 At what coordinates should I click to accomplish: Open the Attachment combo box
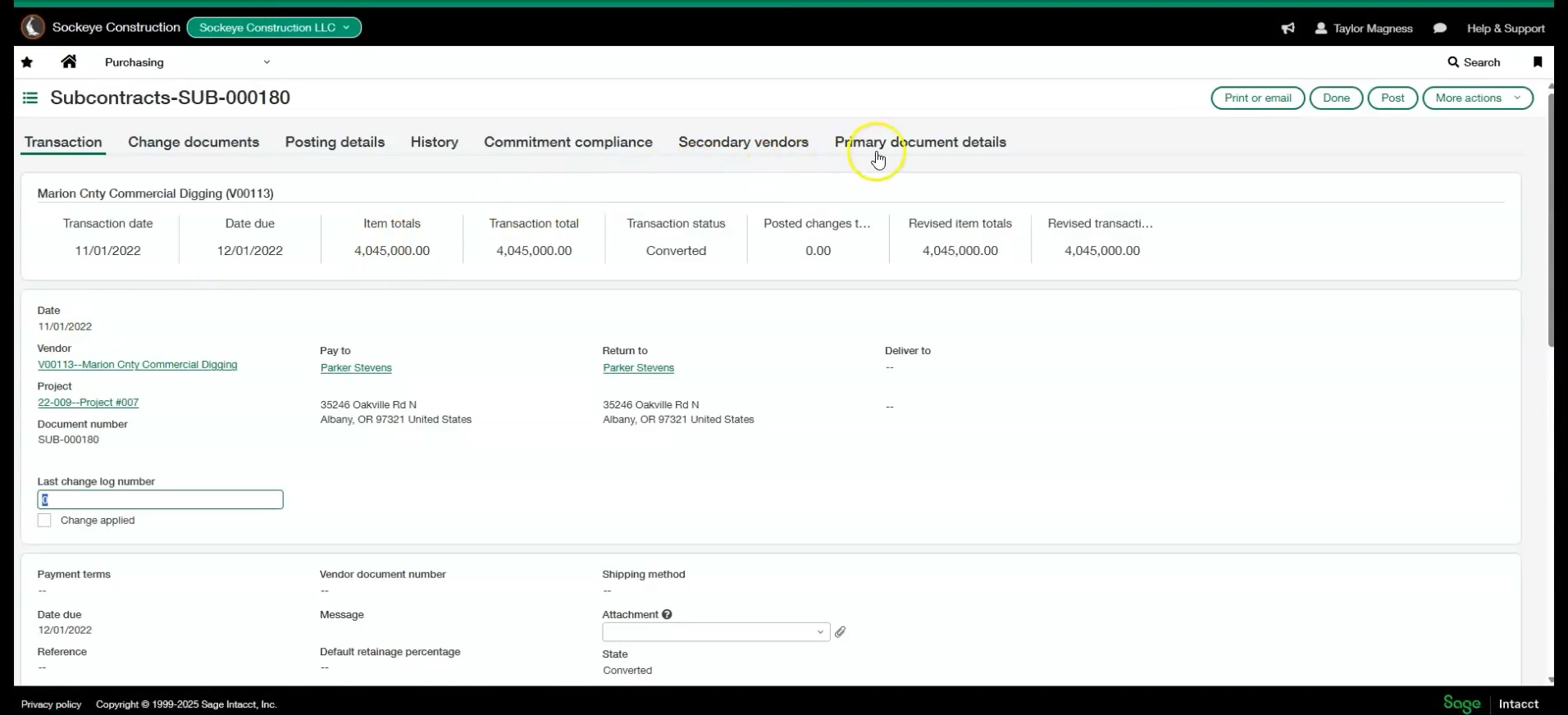[715, 632]
